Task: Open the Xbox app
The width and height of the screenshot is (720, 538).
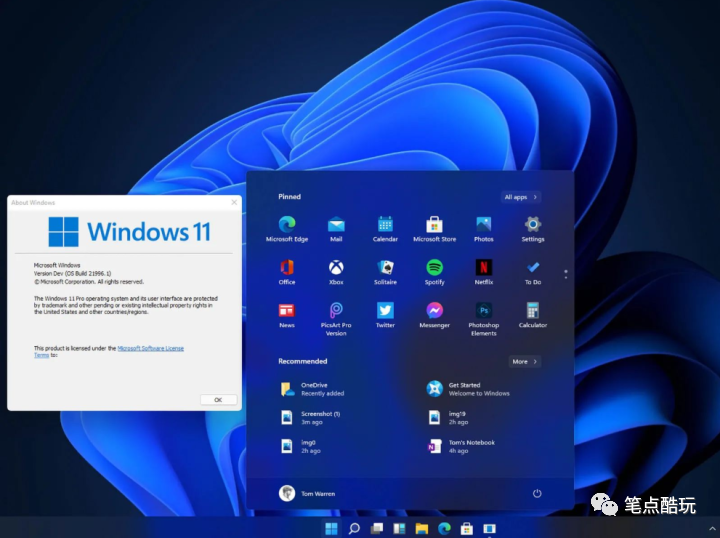Action: coord(336,268)
